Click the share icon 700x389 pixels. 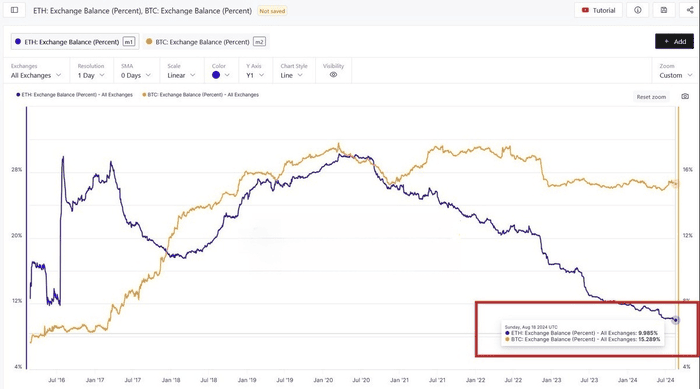pos(690,10)
